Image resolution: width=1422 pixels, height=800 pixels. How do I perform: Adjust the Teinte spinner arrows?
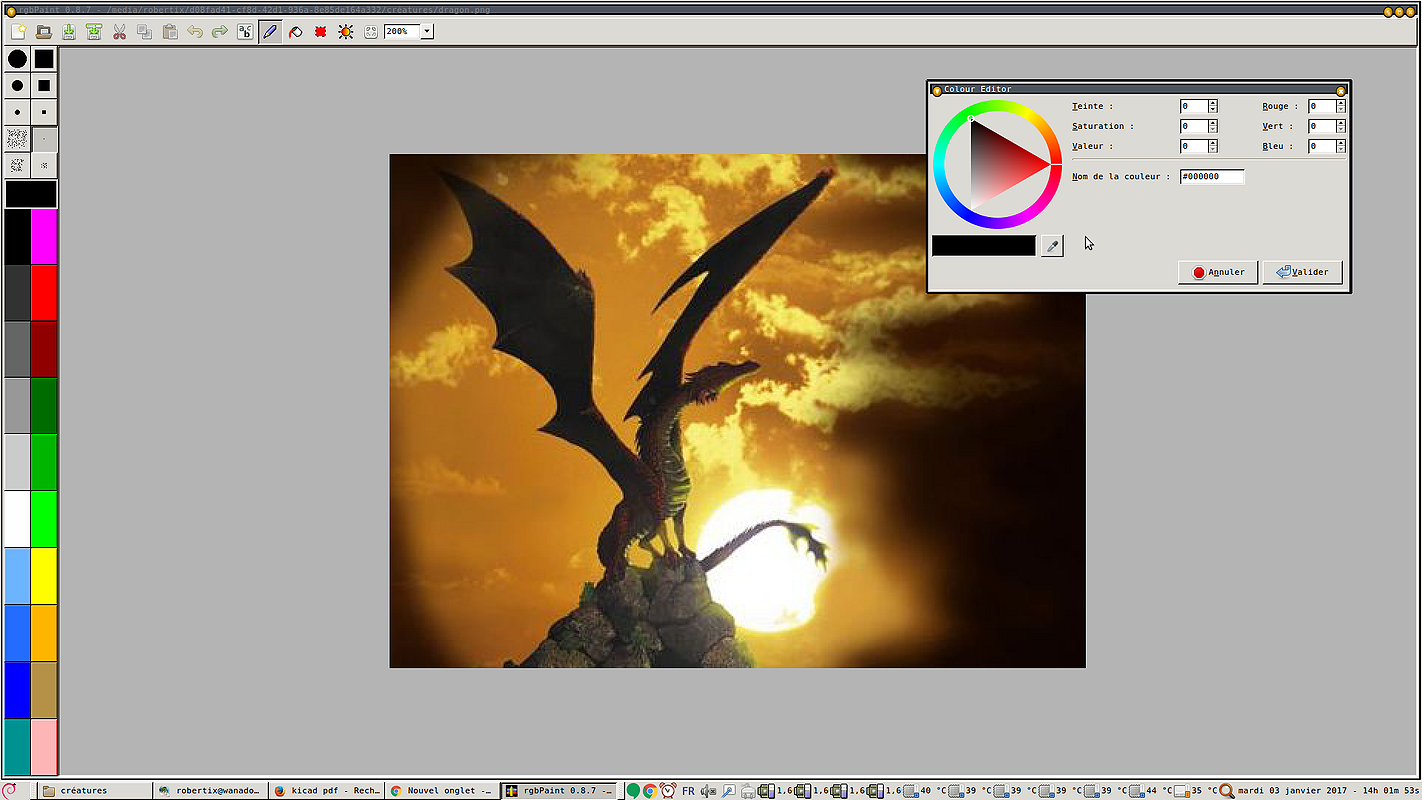click(1213, 106)
